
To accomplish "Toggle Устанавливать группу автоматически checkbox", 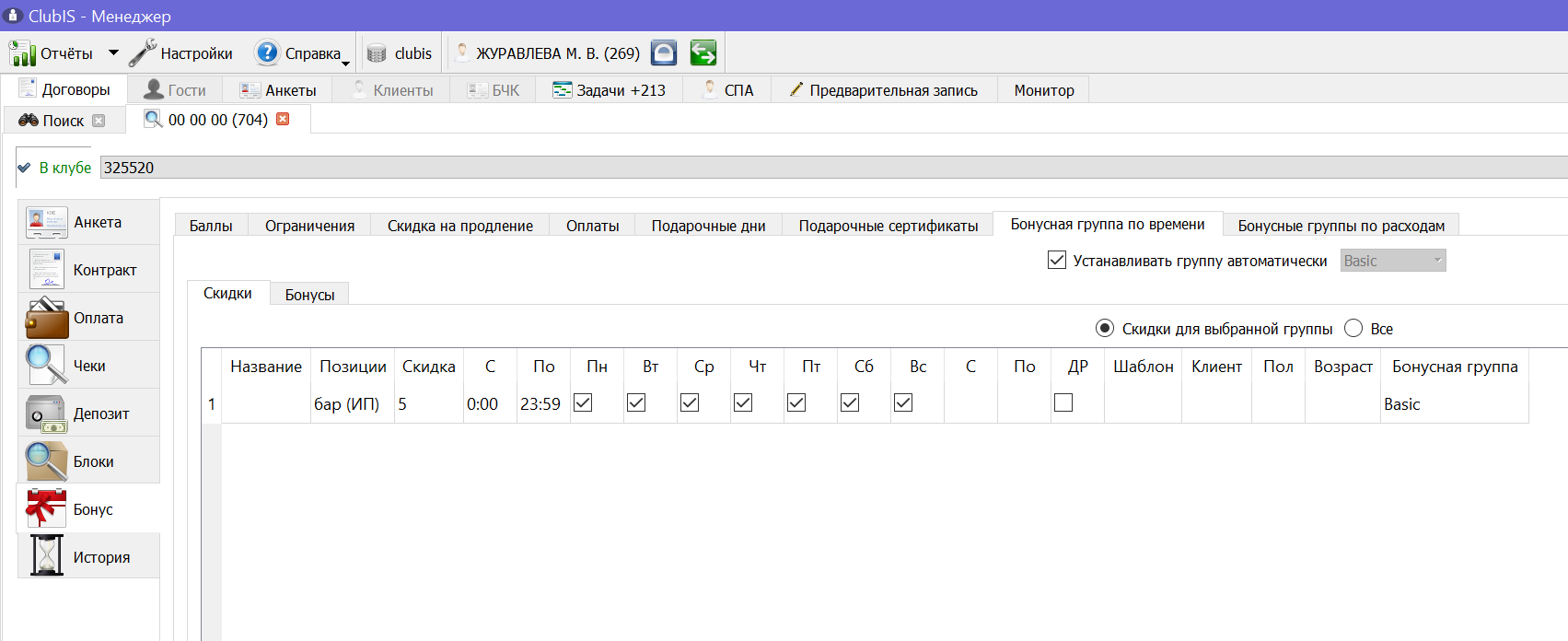I will click(x=1057, y=261).
